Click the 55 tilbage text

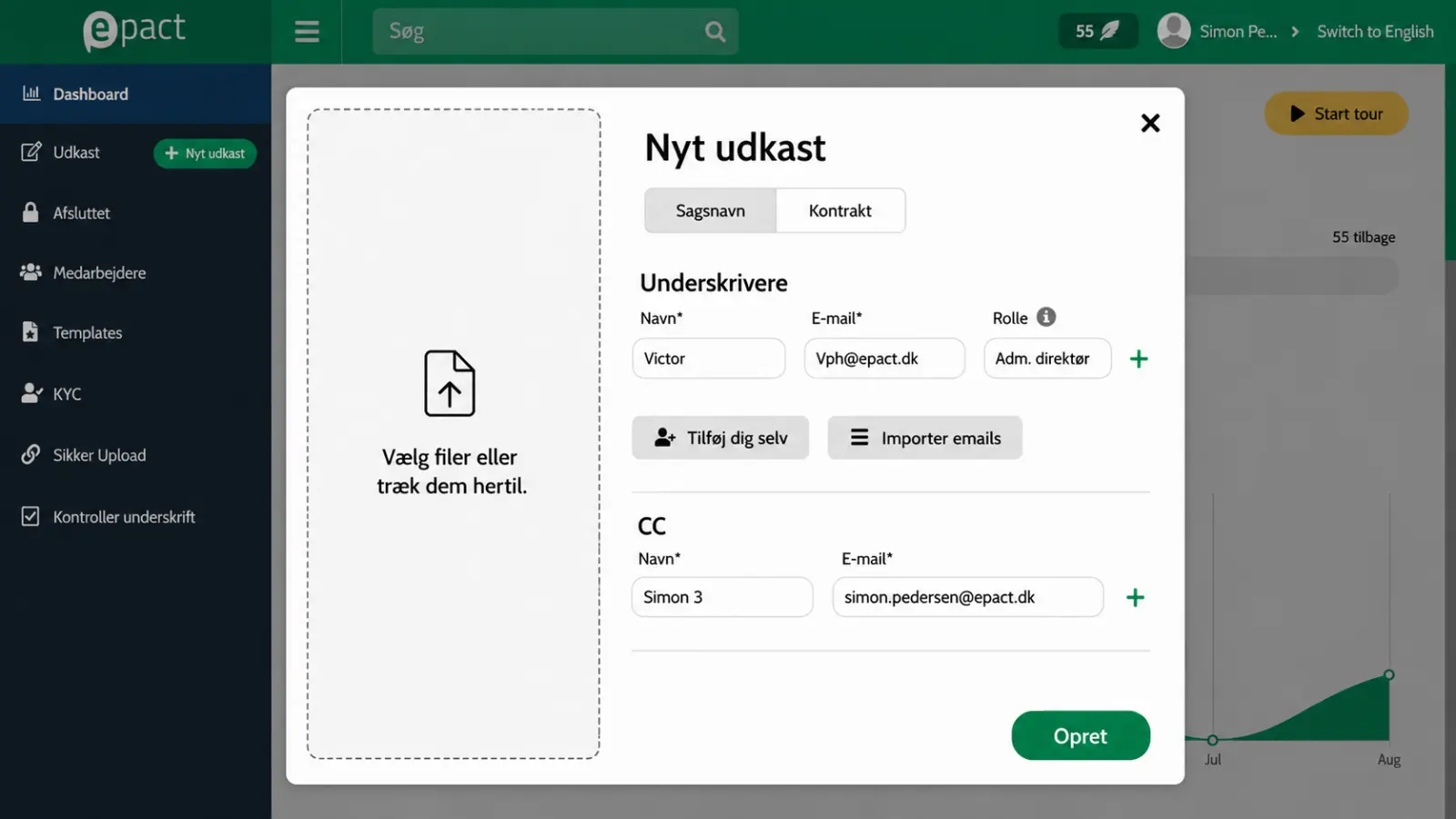(1363, 238)
